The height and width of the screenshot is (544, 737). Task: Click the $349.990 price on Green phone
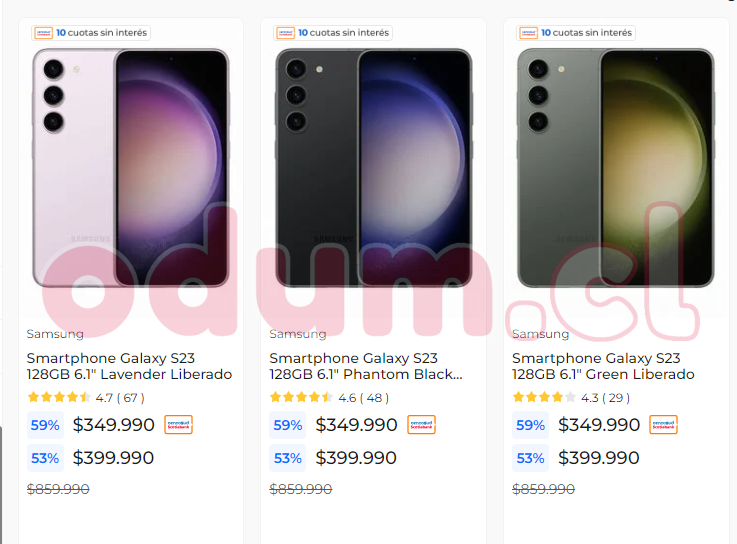click(599, 425)
